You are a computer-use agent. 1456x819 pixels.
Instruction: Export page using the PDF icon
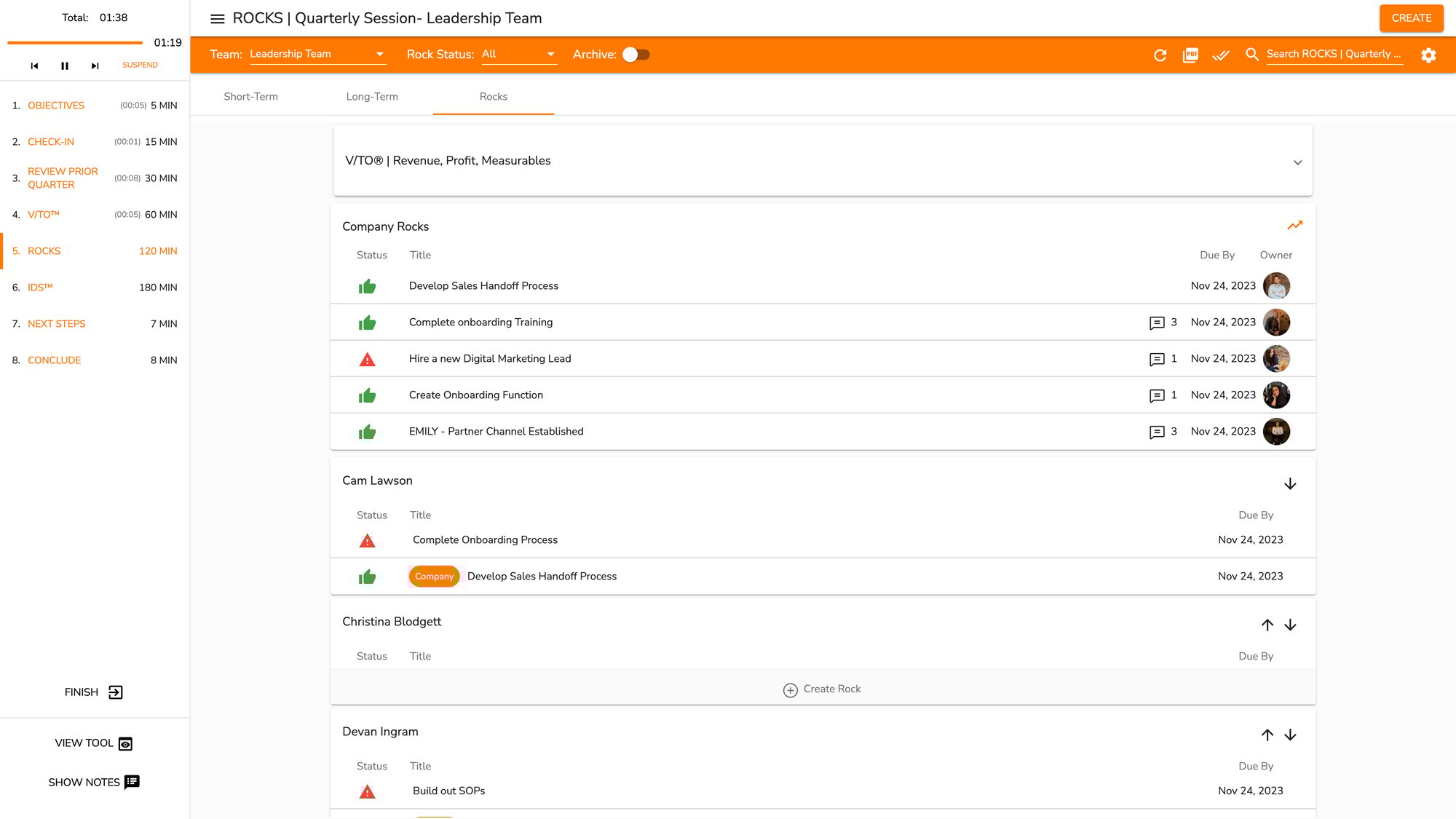pyautogui.click(x=1190, y=55)
